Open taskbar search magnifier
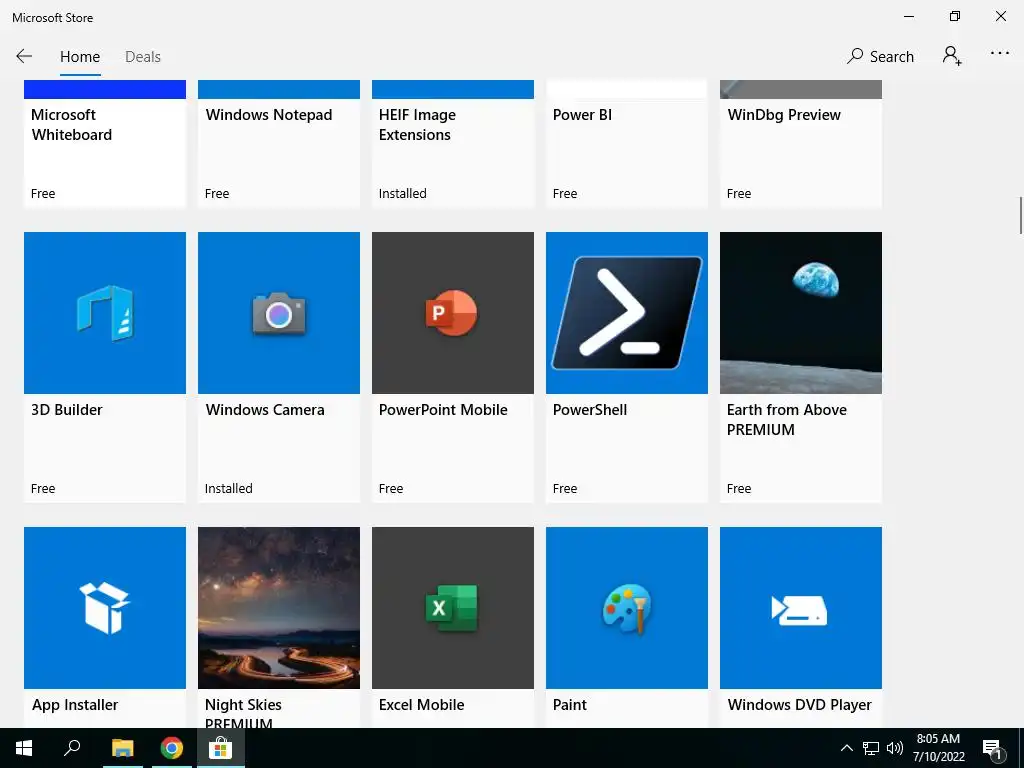1024x768 pixels. [x=72, y=748]
